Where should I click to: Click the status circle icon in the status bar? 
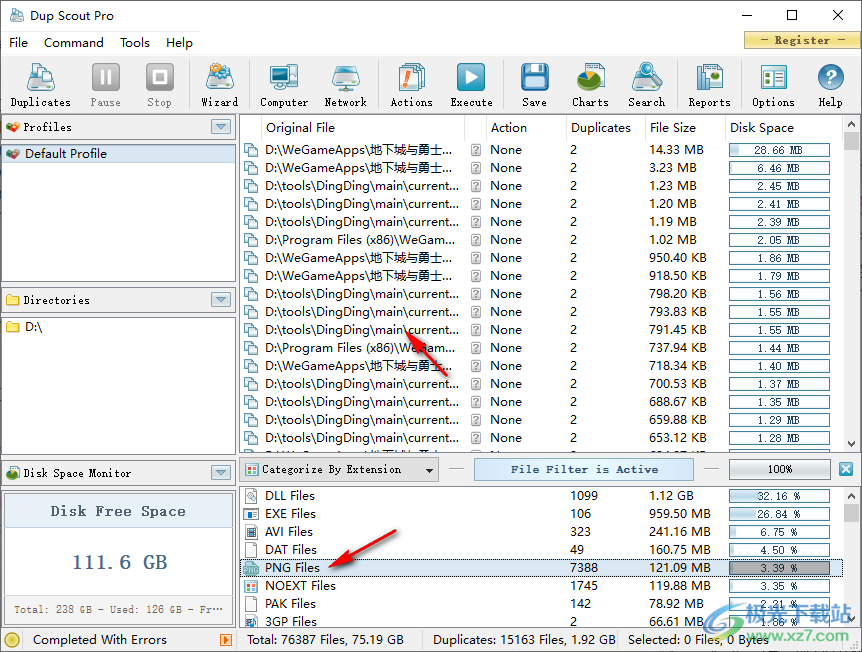coord(12,639)
